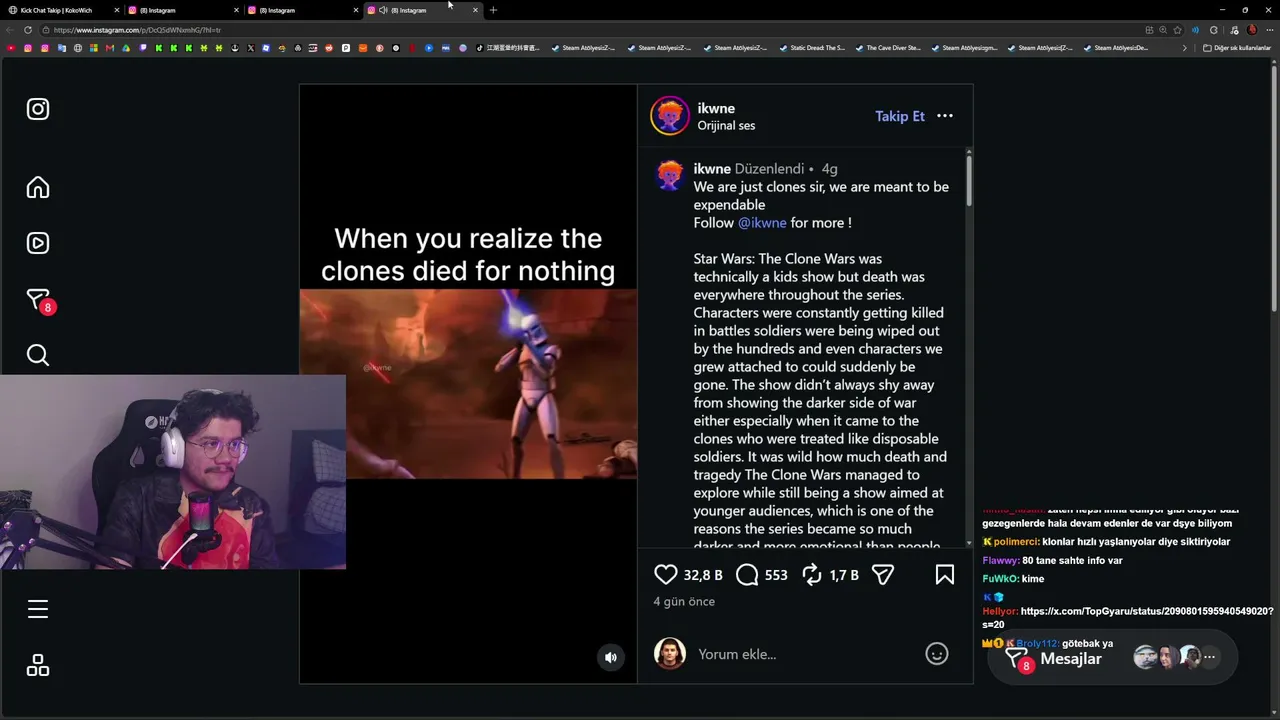Open the browser zoom icon in address bar
The image size is (1280, 720).
pos(1163,30)
